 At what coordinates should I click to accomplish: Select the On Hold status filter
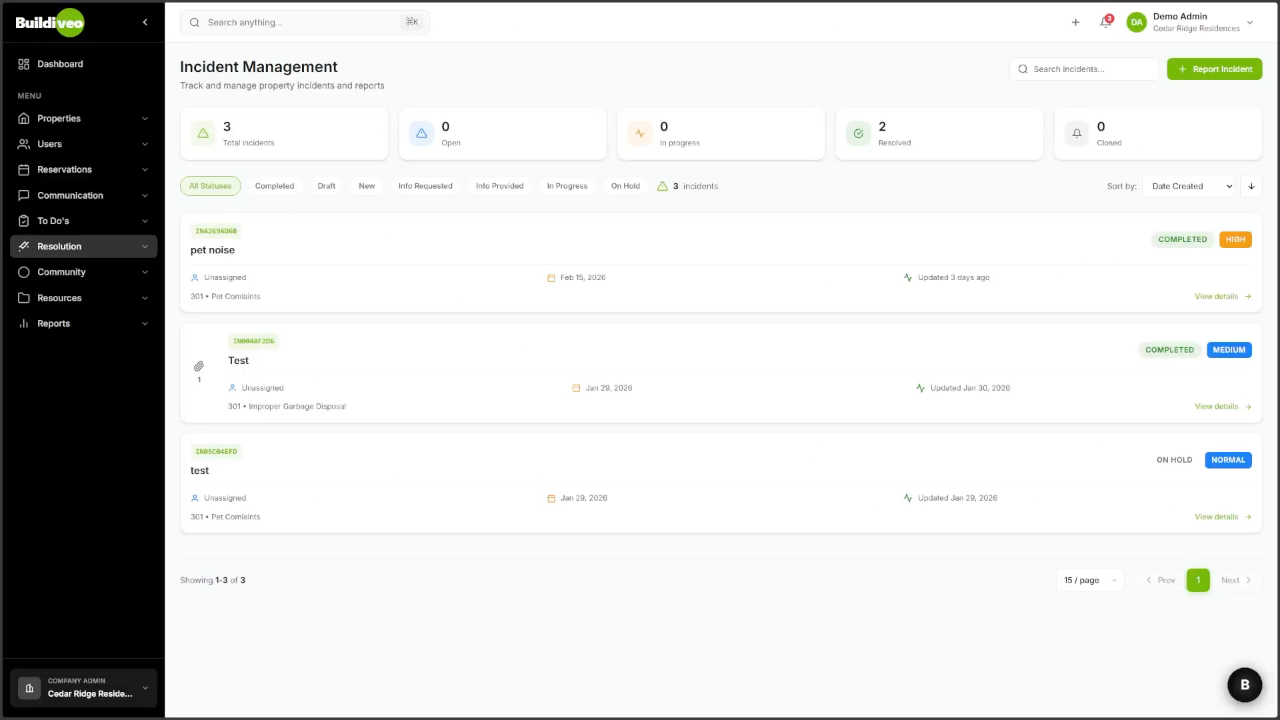coord(625,186)
